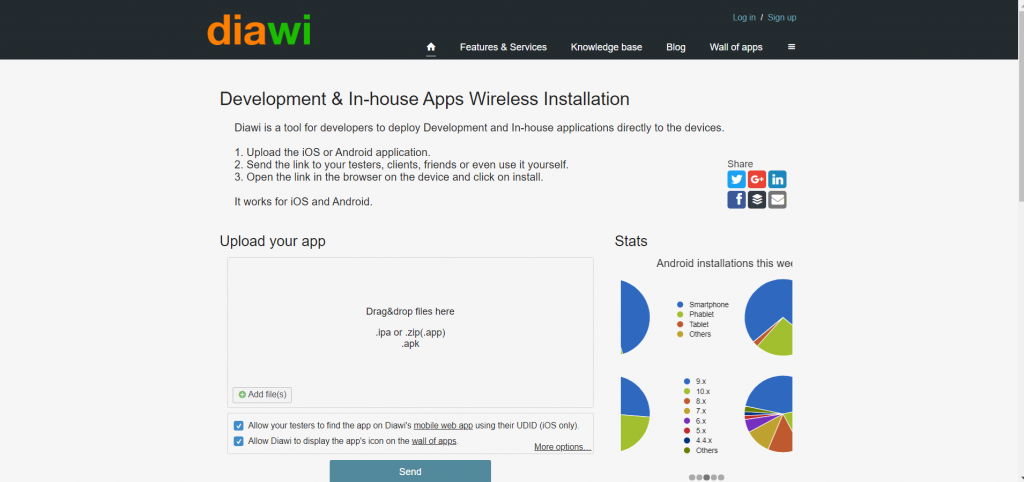Image resolution: width=1024 pixels, height=482 pixels.
Task: Uncheck display app icon on wall checkbox
Action: [x=238, y=441]
